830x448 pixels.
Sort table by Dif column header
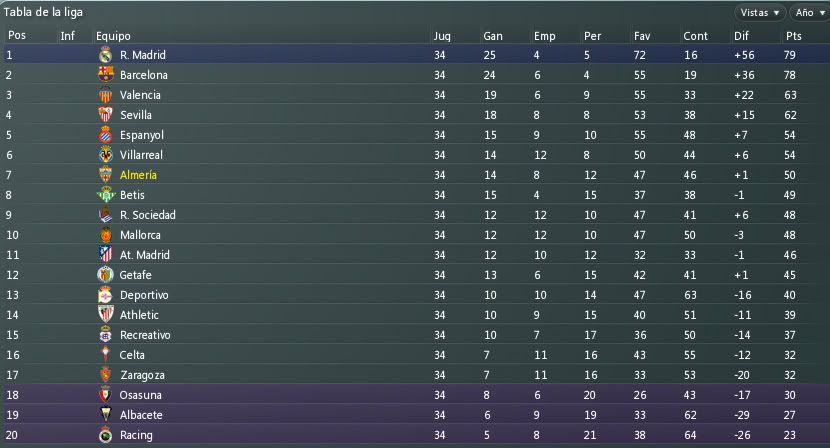click(741, 36)
